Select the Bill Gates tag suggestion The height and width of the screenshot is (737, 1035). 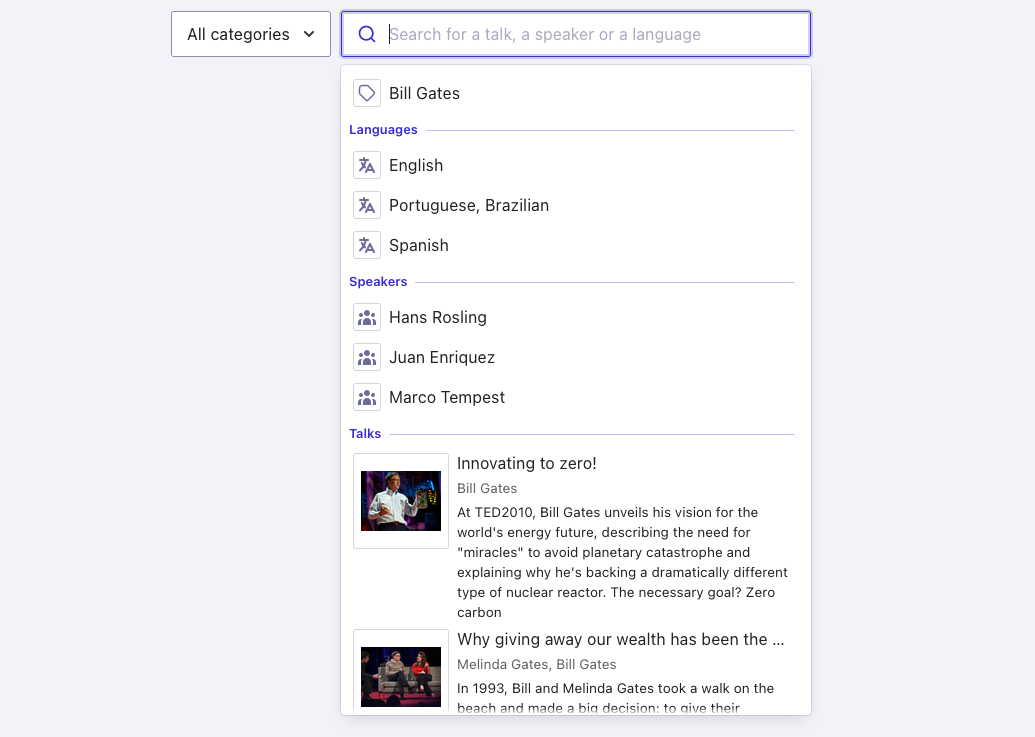click(576, 93)
